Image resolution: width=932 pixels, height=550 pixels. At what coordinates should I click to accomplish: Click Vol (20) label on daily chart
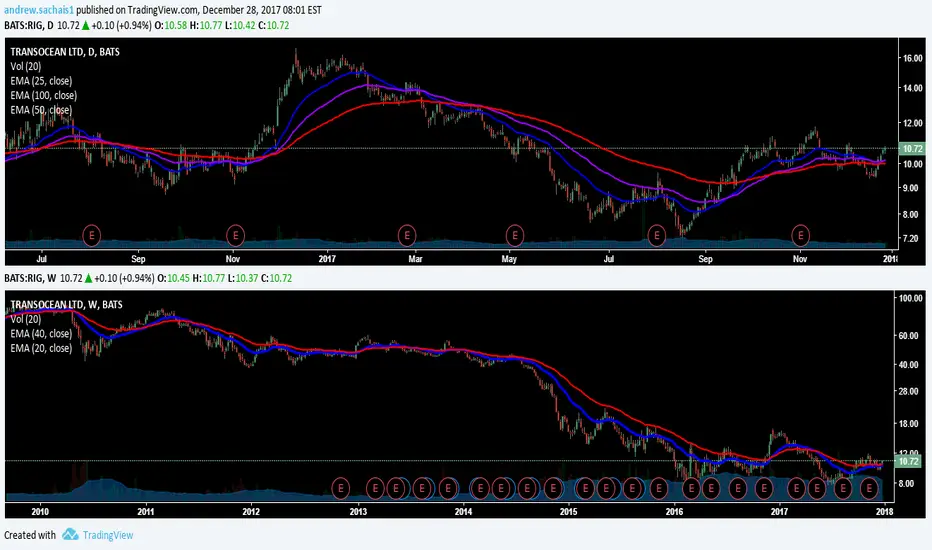pos(26,66)
